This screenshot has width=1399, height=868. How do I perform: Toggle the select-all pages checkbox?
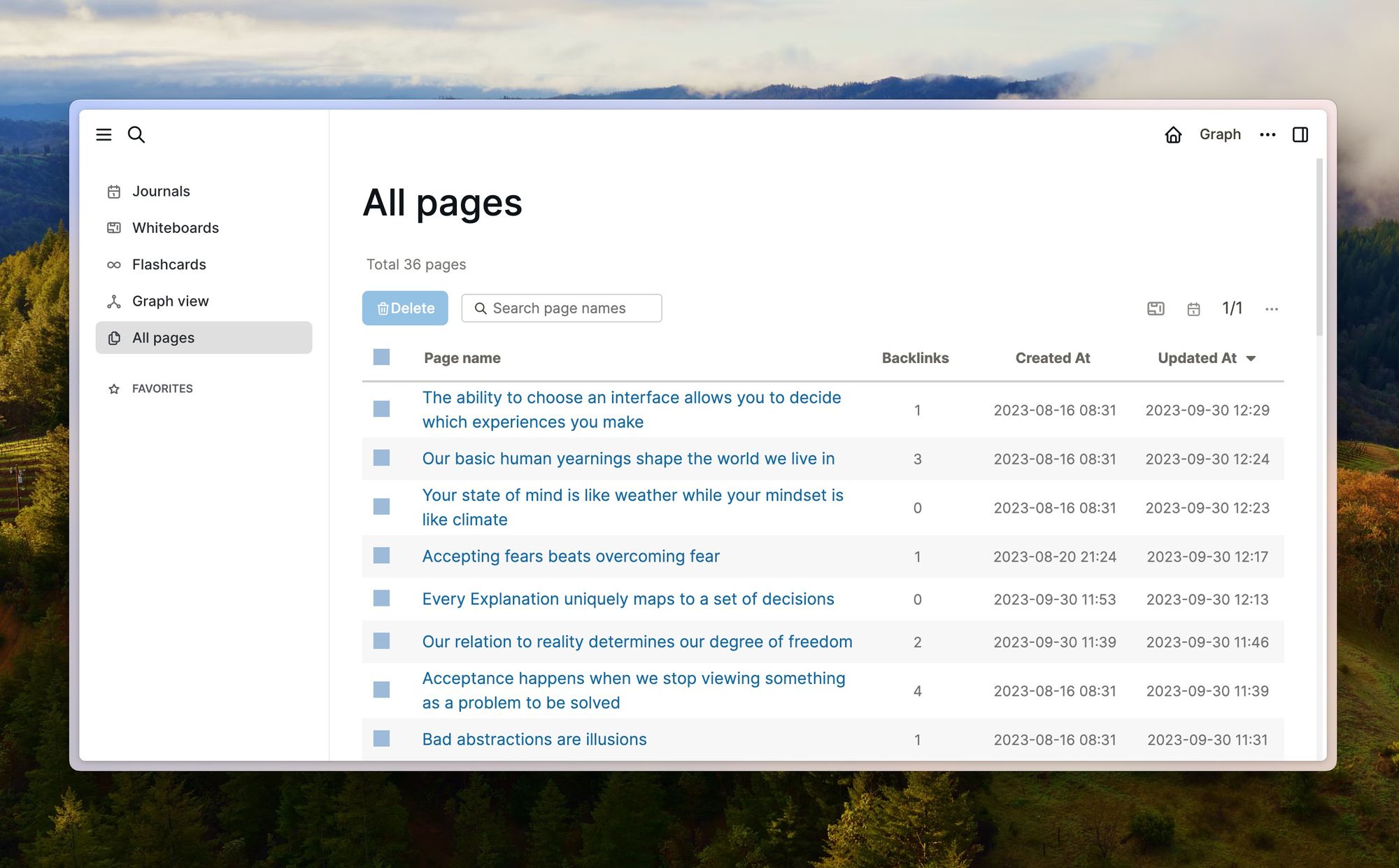coord(381,358)
